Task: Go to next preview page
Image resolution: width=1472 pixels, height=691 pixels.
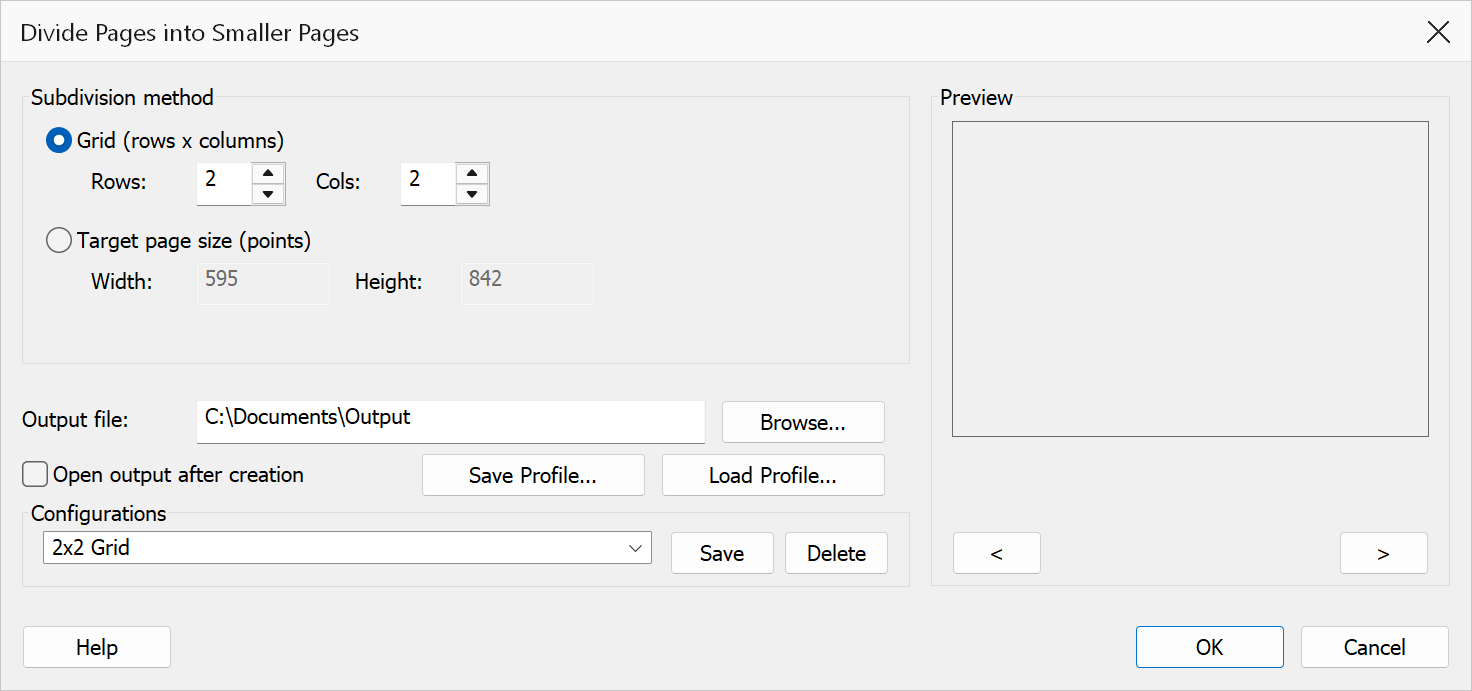Action: point(1384,553)
